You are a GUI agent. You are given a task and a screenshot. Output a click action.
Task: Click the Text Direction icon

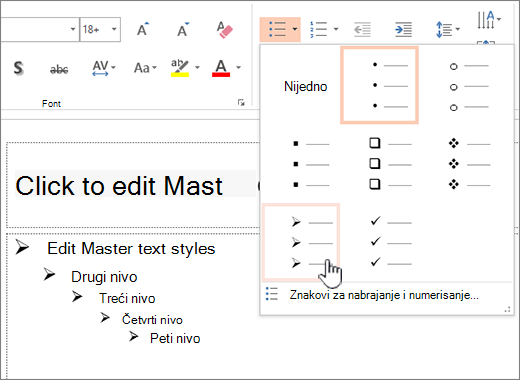[x=486, y=20]
